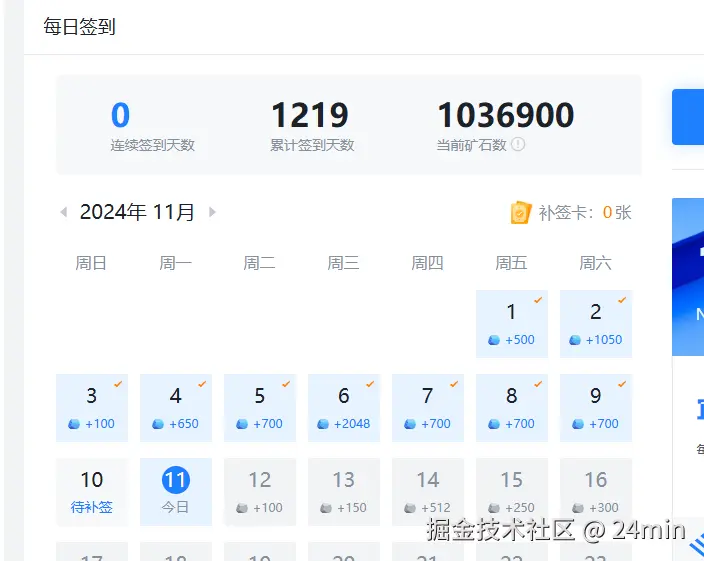
Task: Click the 当前矿石数 label
Action: (471, 145)
